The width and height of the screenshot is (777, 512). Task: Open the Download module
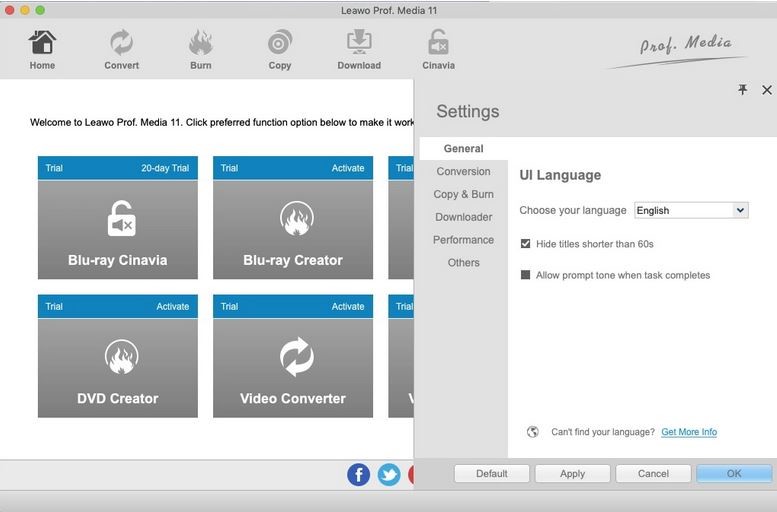coord(359,50)
